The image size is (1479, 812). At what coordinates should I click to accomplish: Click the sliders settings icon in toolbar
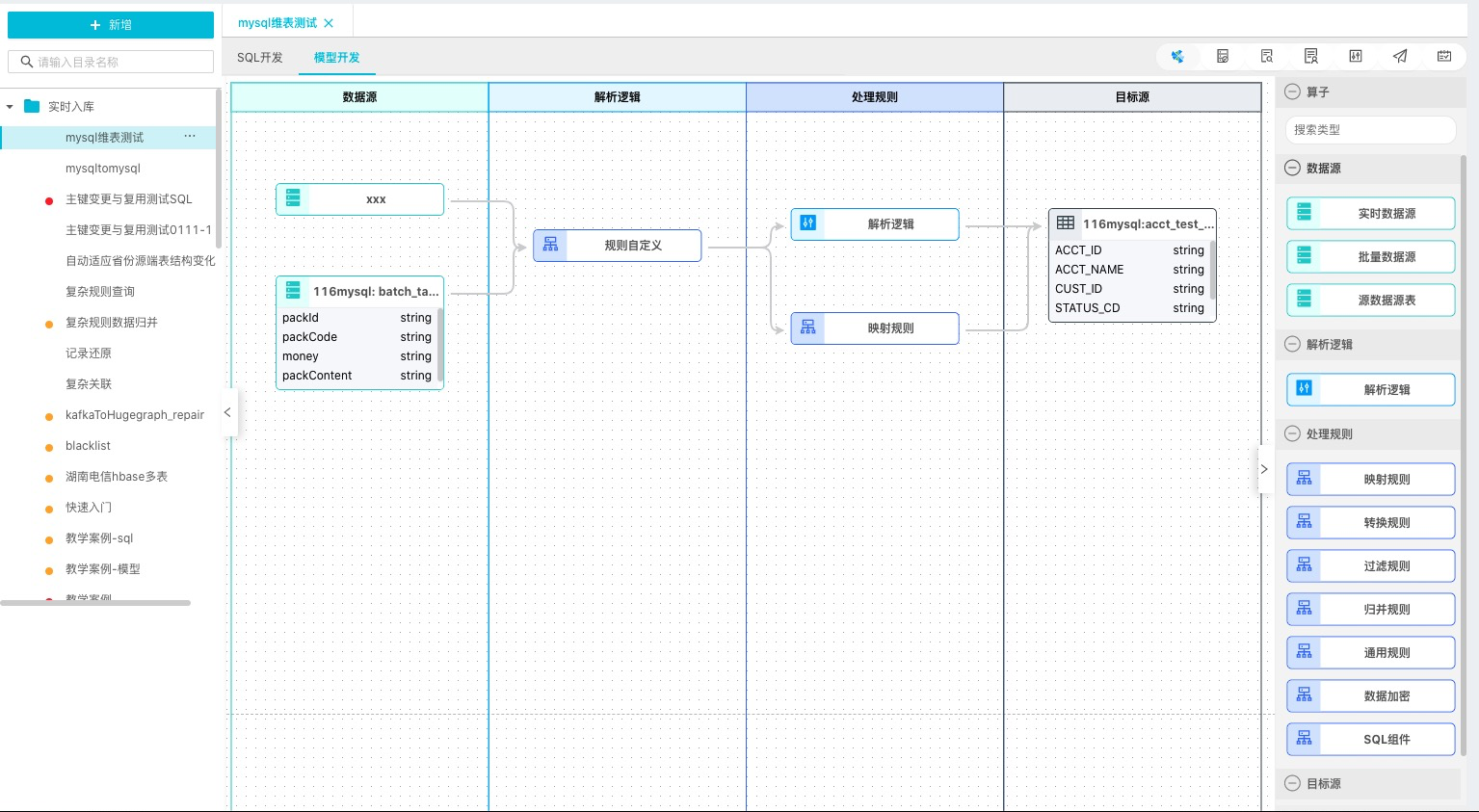1356,57
